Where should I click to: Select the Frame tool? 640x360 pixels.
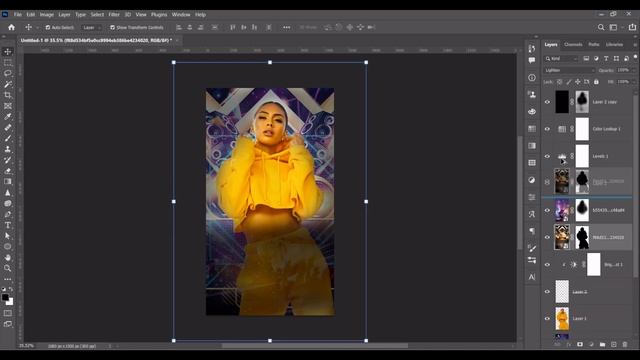click(8, 106)
